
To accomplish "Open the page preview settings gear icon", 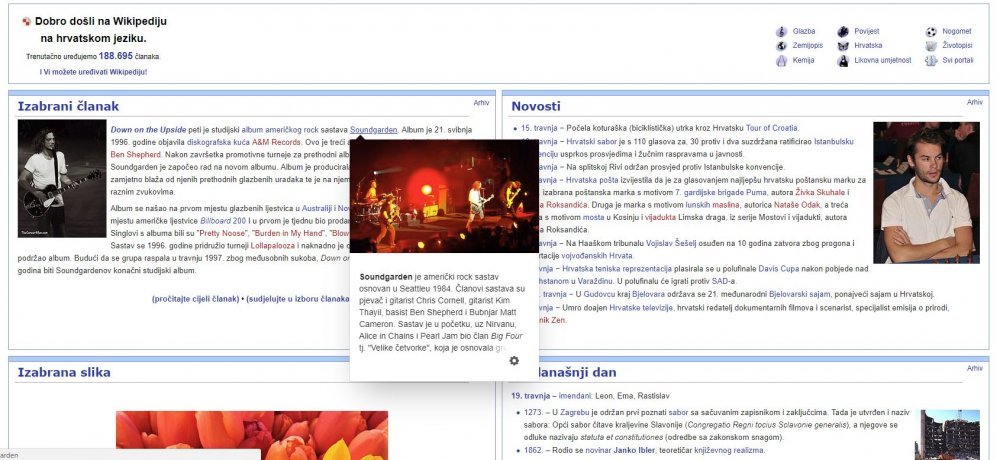I will click(x=514, y=361).
